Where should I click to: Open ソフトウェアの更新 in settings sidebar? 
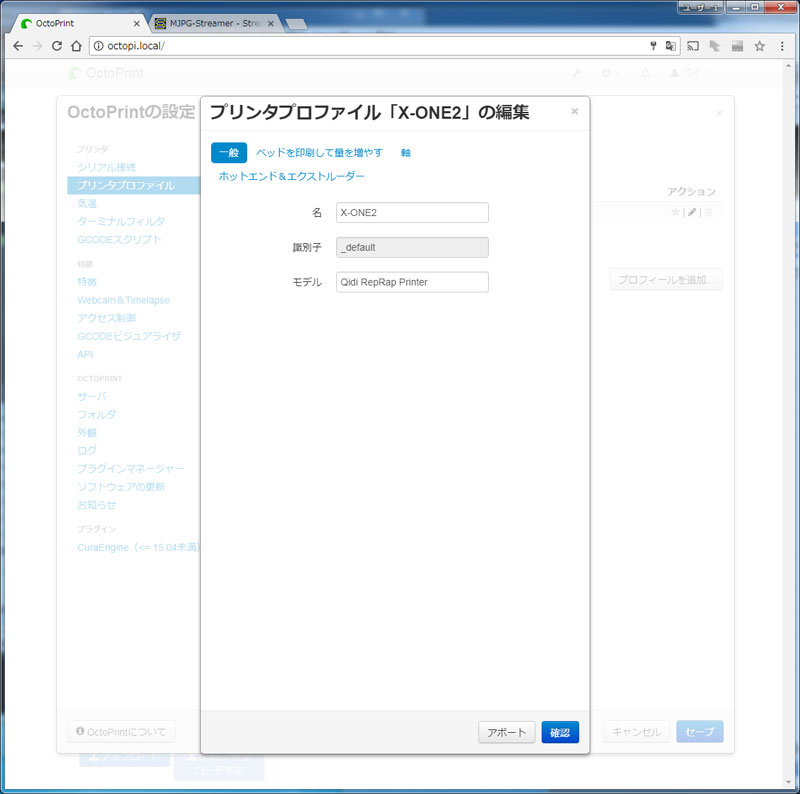121,487
